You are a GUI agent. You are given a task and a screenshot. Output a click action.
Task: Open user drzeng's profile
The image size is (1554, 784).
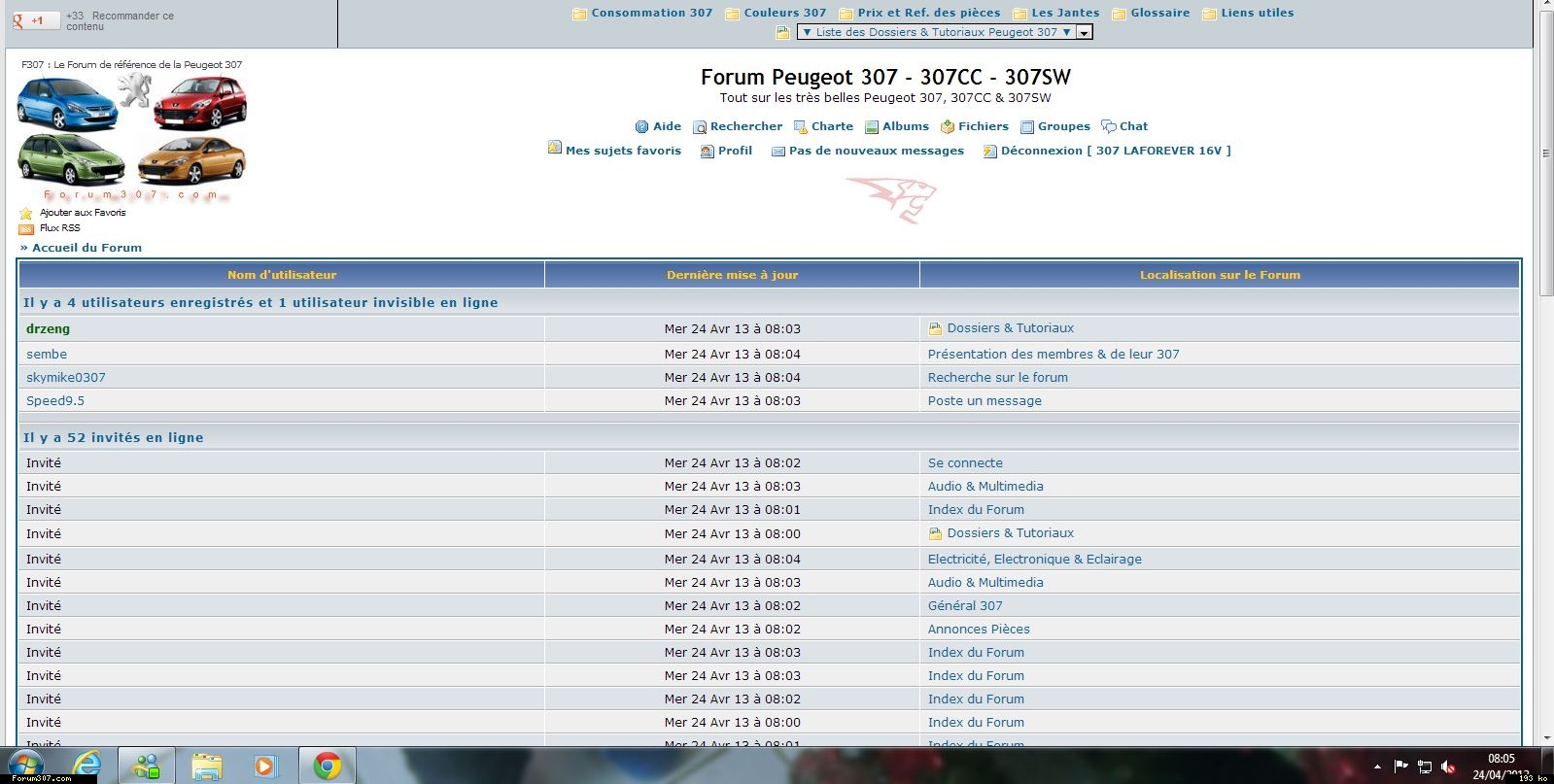point(48,329)
